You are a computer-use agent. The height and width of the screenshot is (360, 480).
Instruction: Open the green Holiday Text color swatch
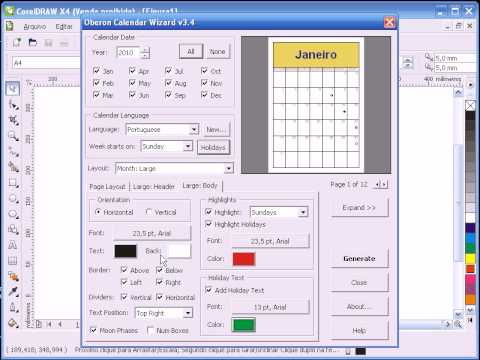click(x=244, y=325)
